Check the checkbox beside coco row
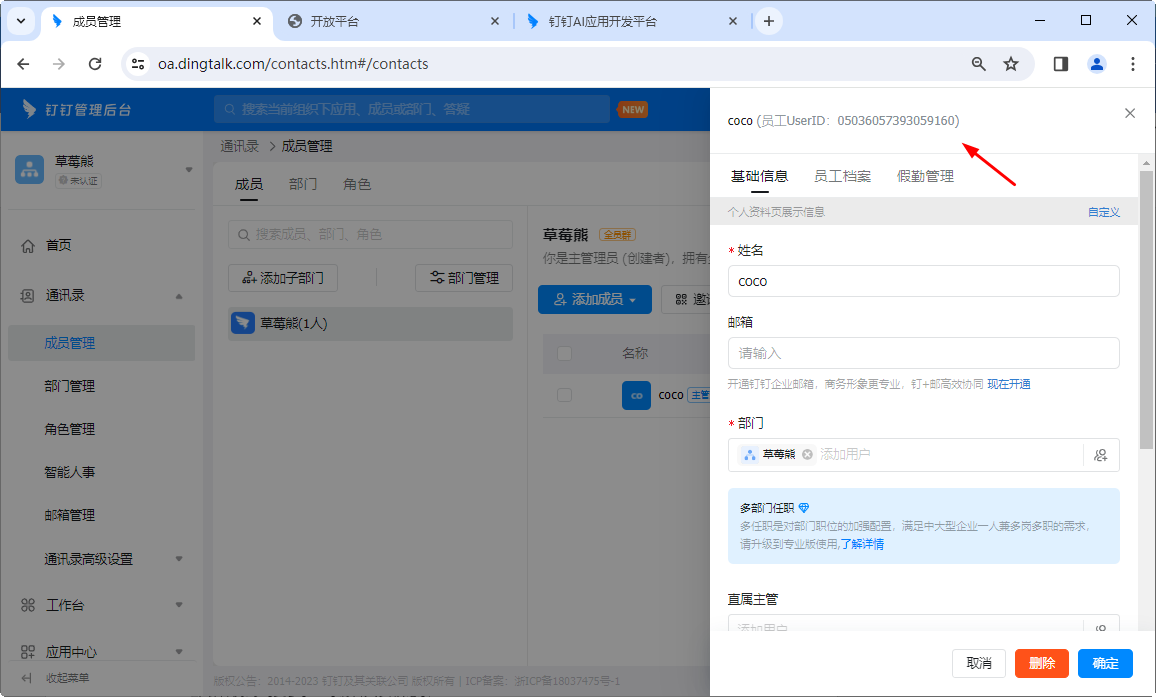The width and height of the screenshot is (1156, 697). (x=564, y=395)
